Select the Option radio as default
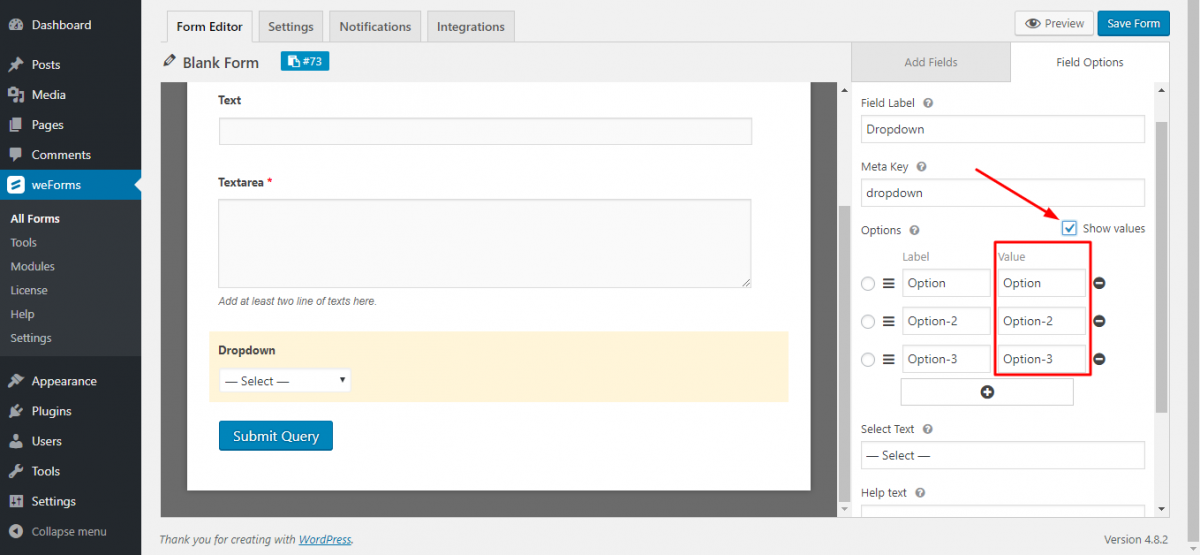Viewport: 1200px width, 555px height. coord(868,284)
